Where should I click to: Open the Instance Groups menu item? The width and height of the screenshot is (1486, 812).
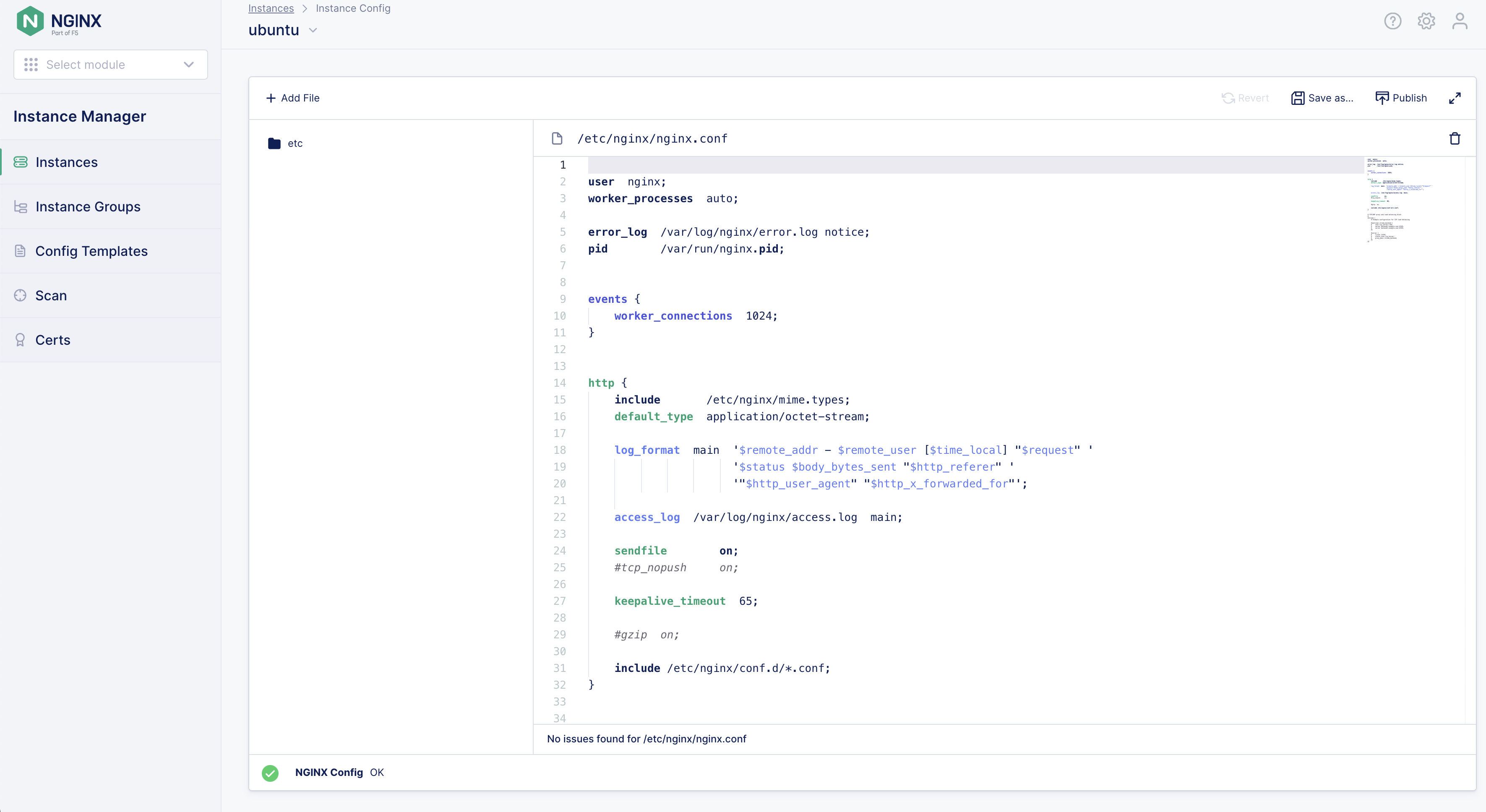tap(111, 206)
